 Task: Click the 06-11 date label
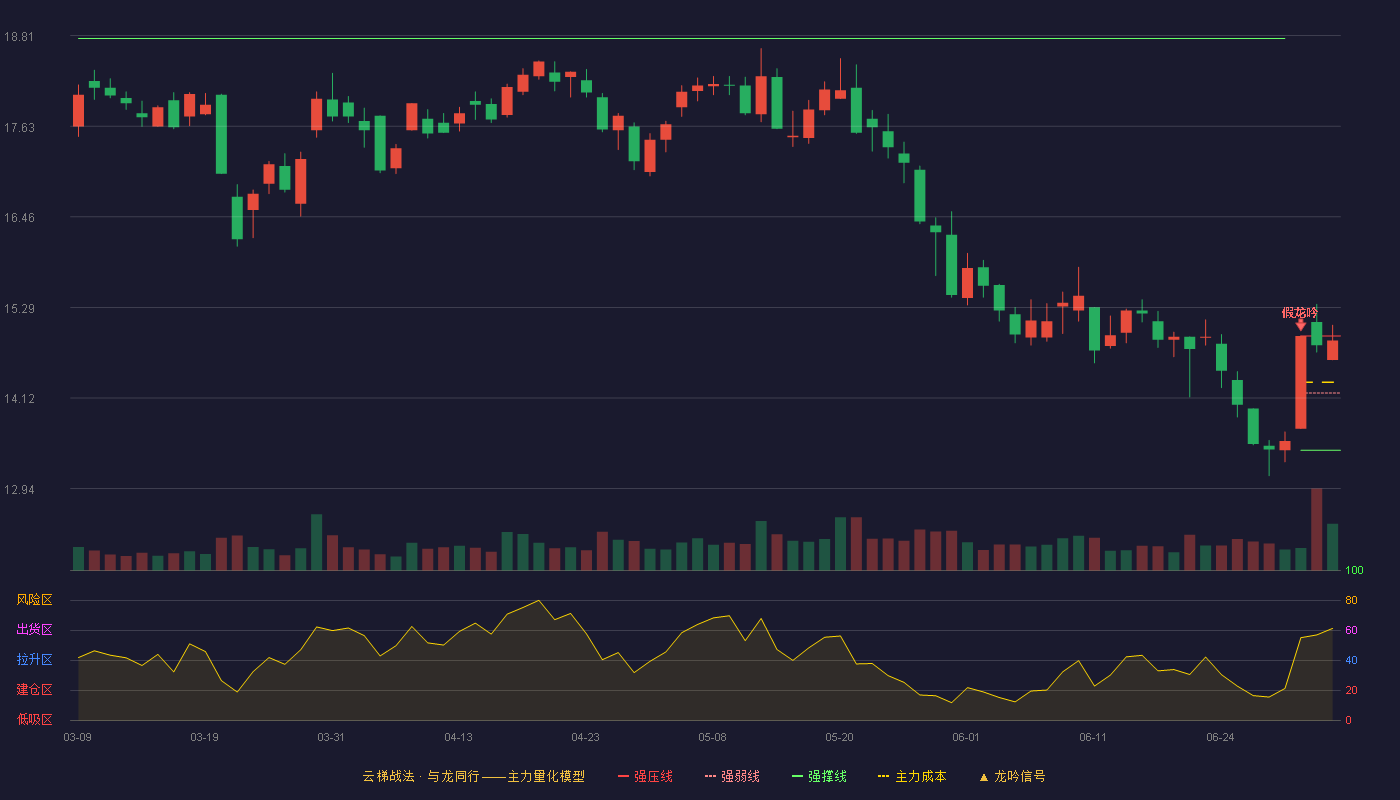click(x=1093, y=737)
